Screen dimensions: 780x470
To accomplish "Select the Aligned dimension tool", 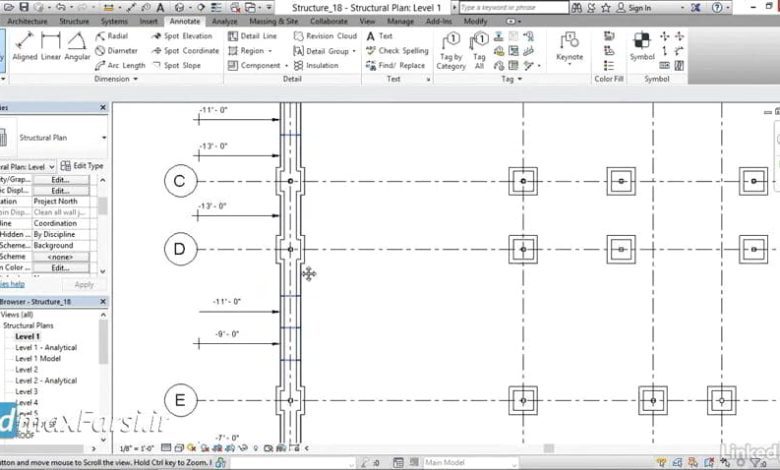I will [24, 46].
